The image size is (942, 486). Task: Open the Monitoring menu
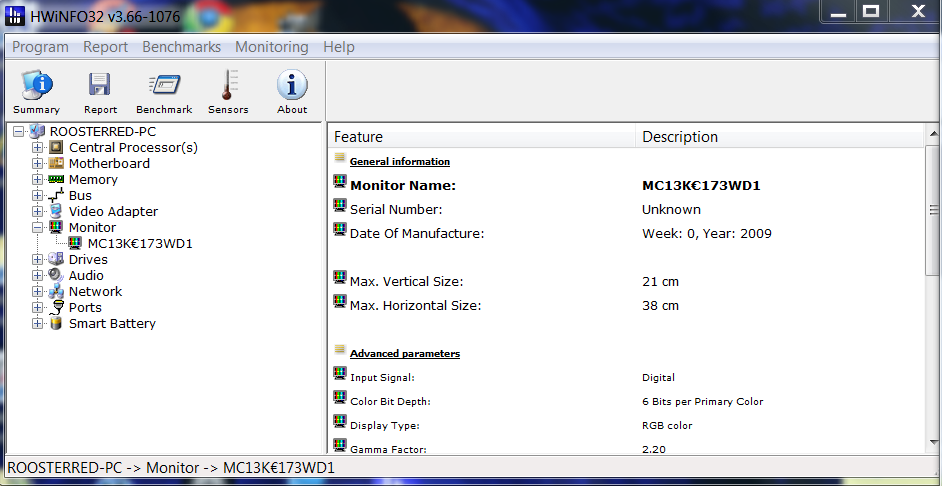coord(272,47)
